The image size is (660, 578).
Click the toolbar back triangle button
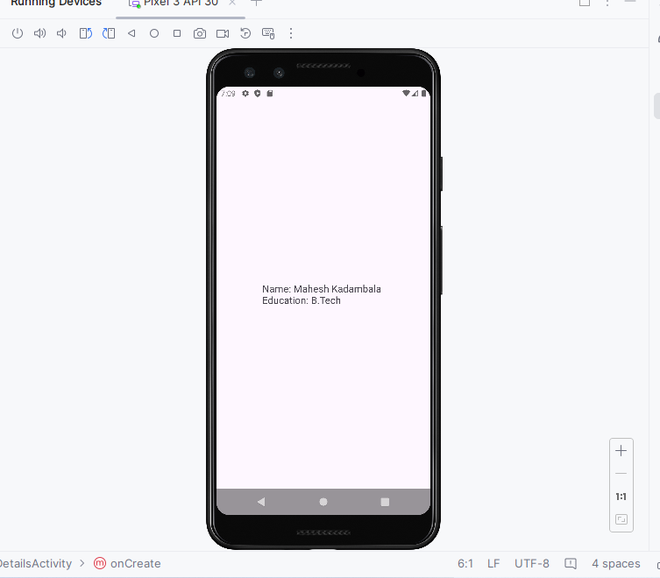[131, 33]
